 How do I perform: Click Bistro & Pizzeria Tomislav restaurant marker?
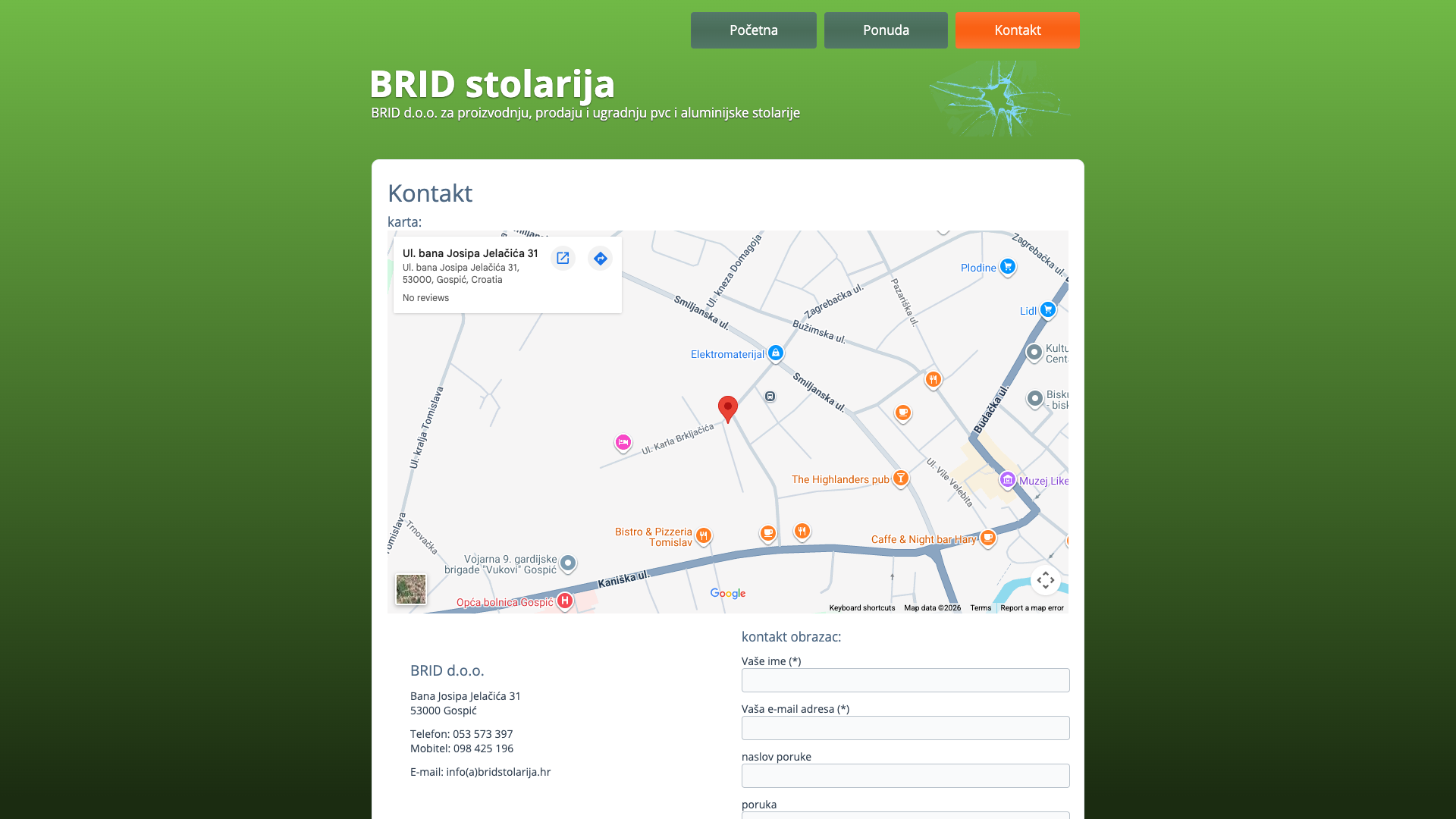(x=703, y=536)
